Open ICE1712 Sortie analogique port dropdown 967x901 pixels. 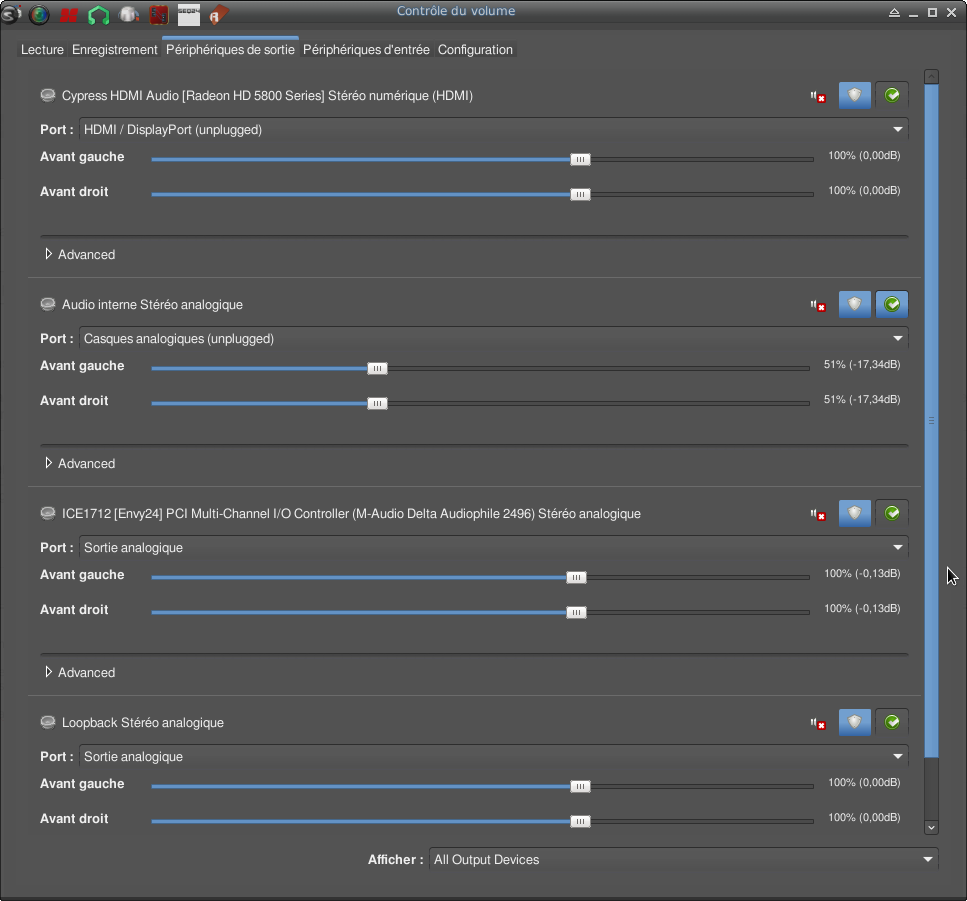[x=493, y=548]
